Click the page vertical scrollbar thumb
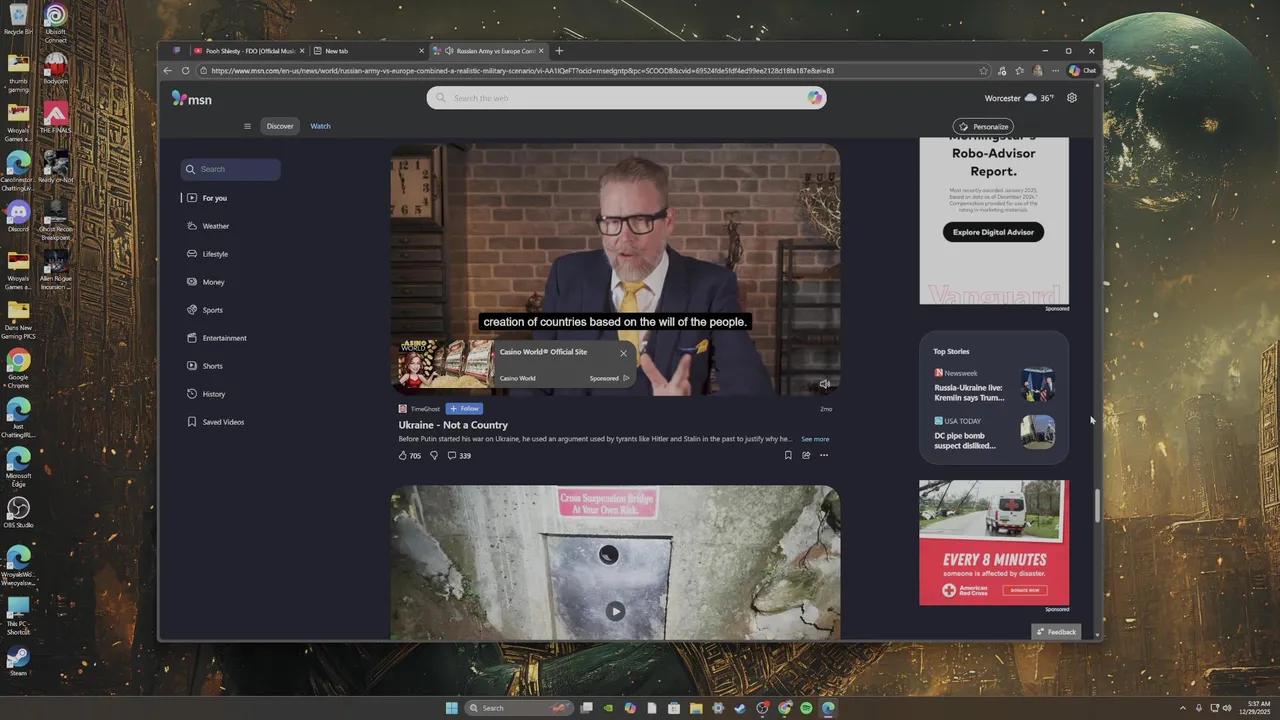1280x720 pixels. [1097, 505]
